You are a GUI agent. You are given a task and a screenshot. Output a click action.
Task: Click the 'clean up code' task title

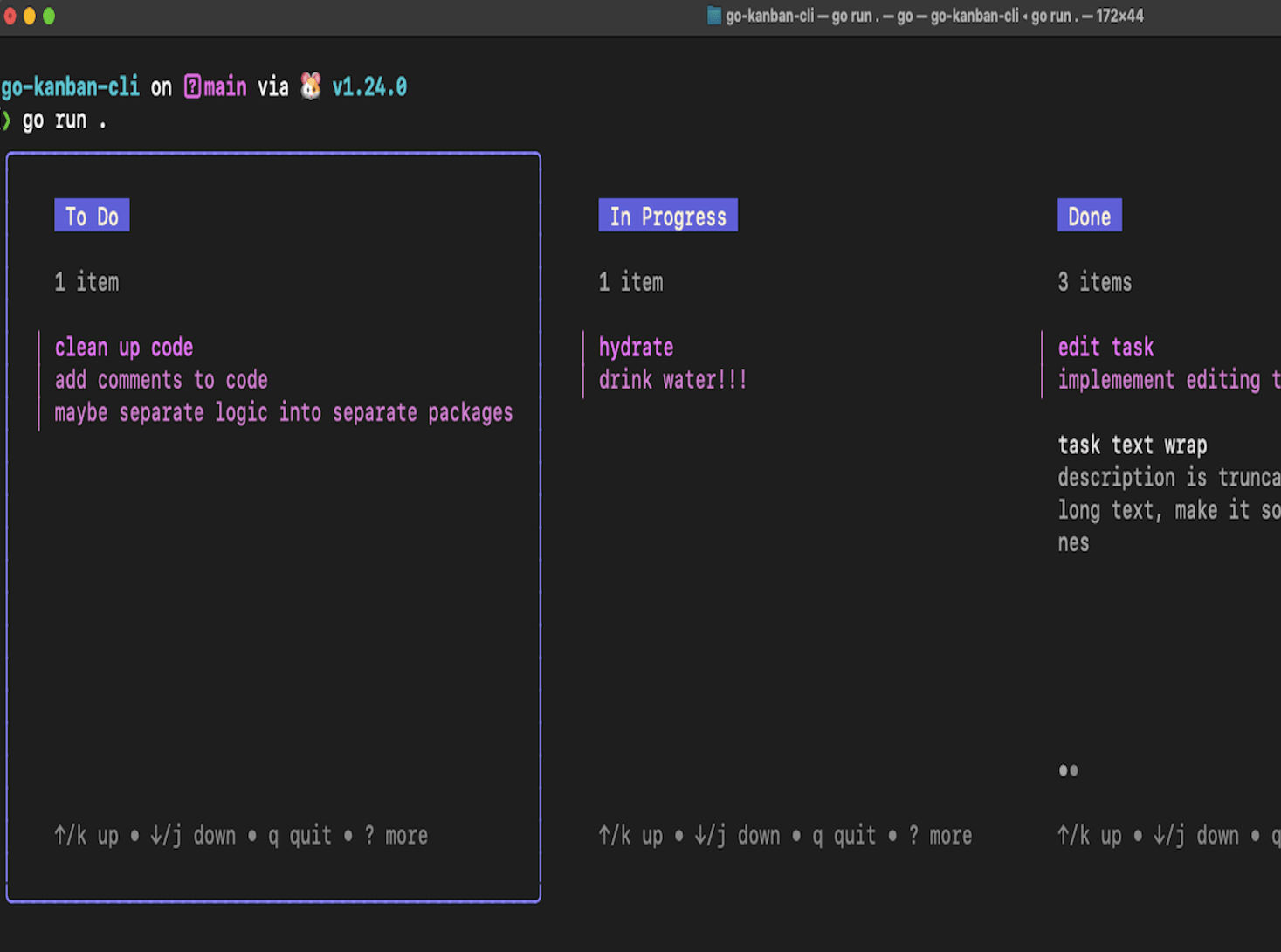tap(124, 348)
